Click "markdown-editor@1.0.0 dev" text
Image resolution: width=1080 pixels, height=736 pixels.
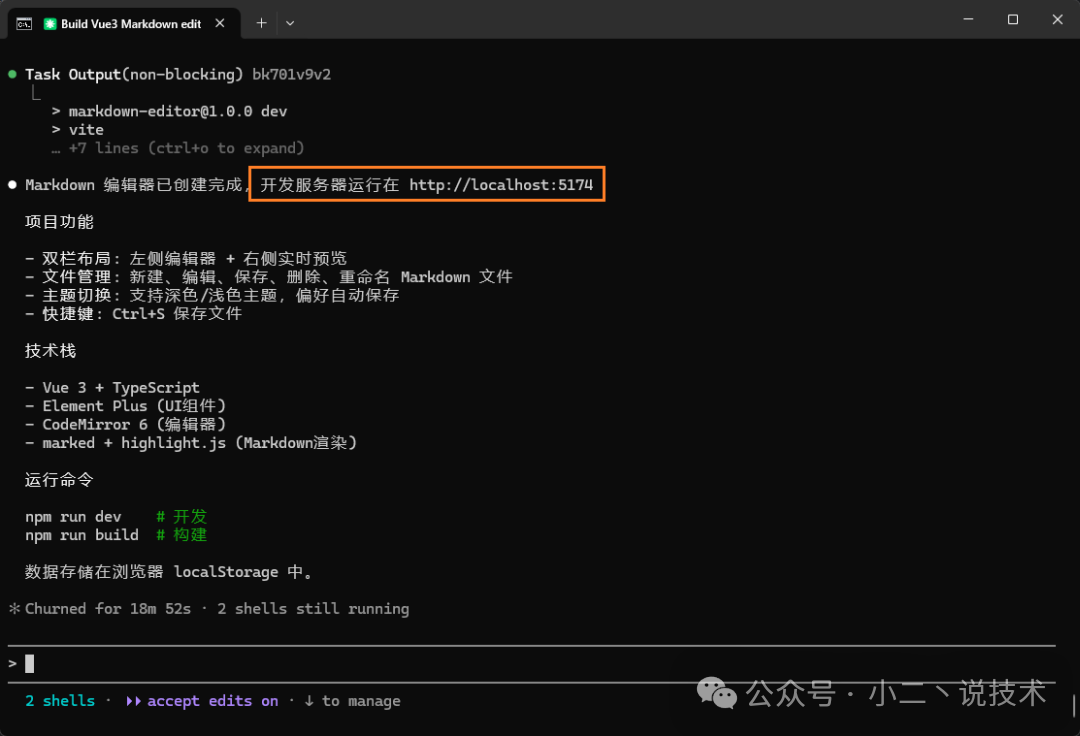click(x=178, y=112)
